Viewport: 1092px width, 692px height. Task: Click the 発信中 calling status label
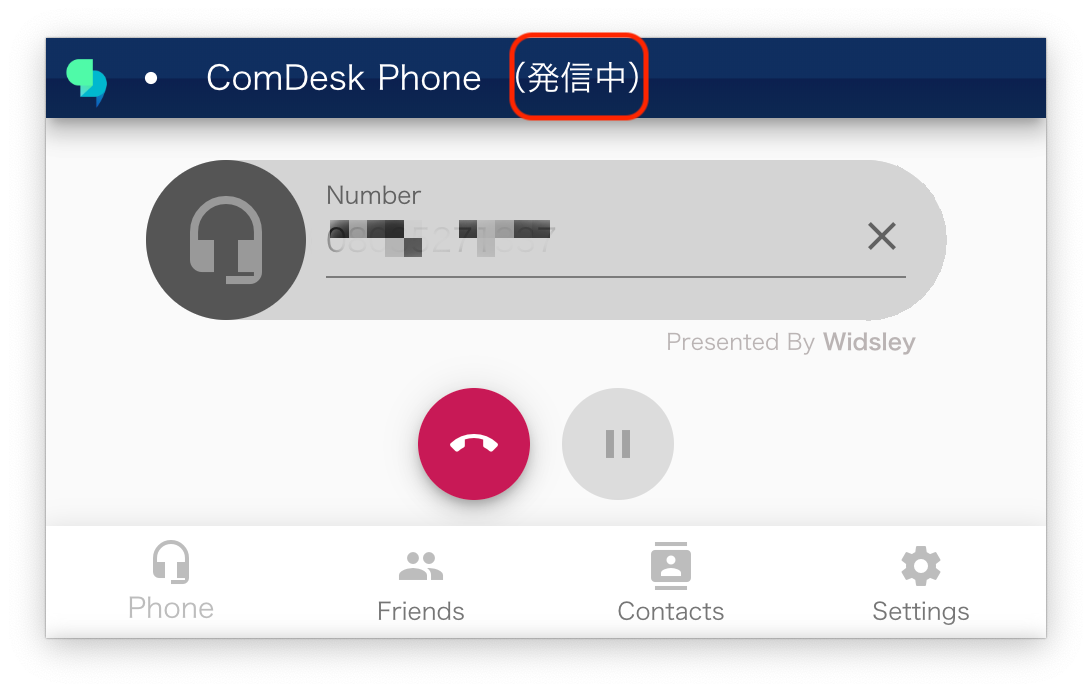pos(577,77)
